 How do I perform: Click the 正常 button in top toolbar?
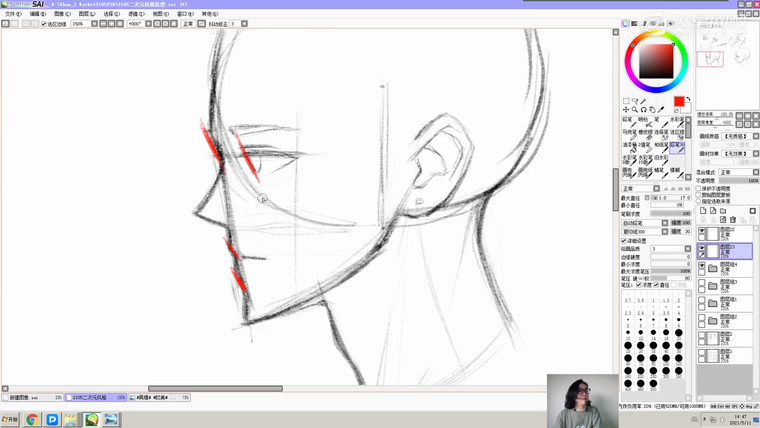[187, 24]
